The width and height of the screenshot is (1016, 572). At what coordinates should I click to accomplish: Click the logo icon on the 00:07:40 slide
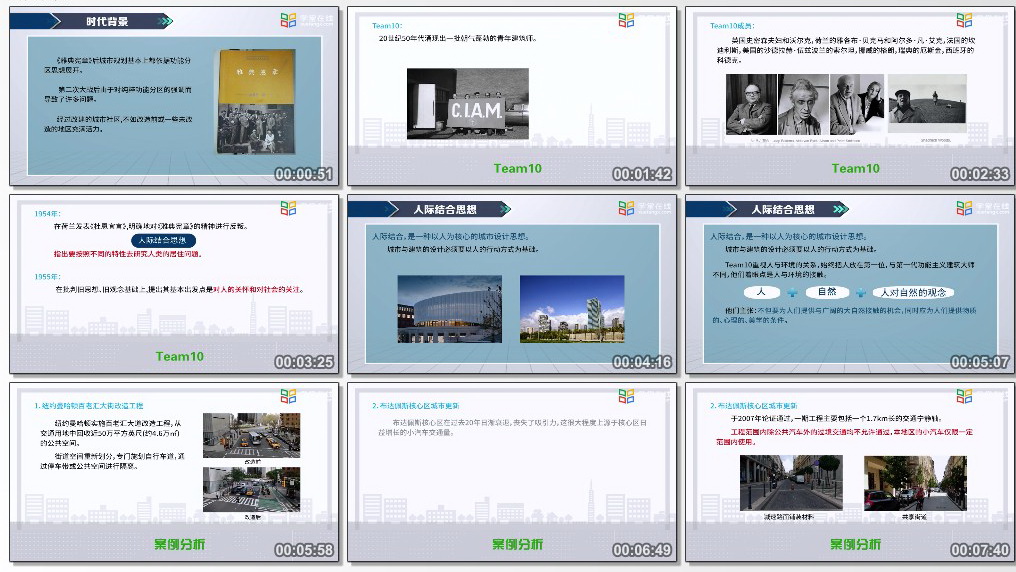(x=964, y=396)
